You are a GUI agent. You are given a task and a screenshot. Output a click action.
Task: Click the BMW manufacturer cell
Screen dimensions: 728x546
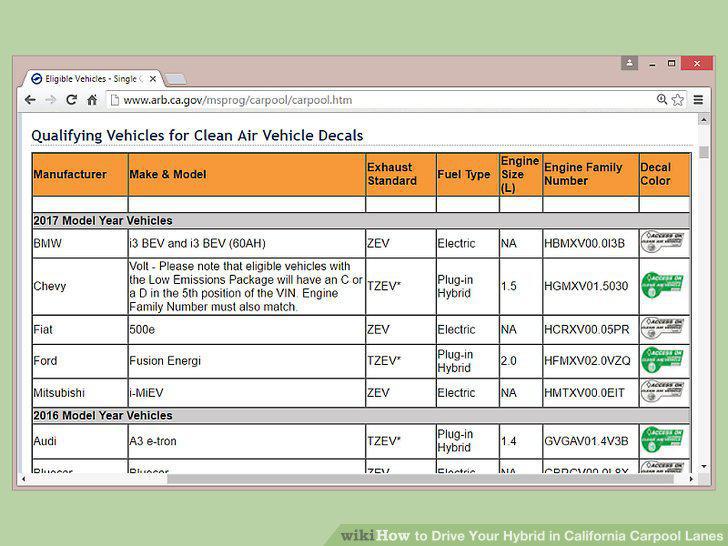tap(80, 243)
